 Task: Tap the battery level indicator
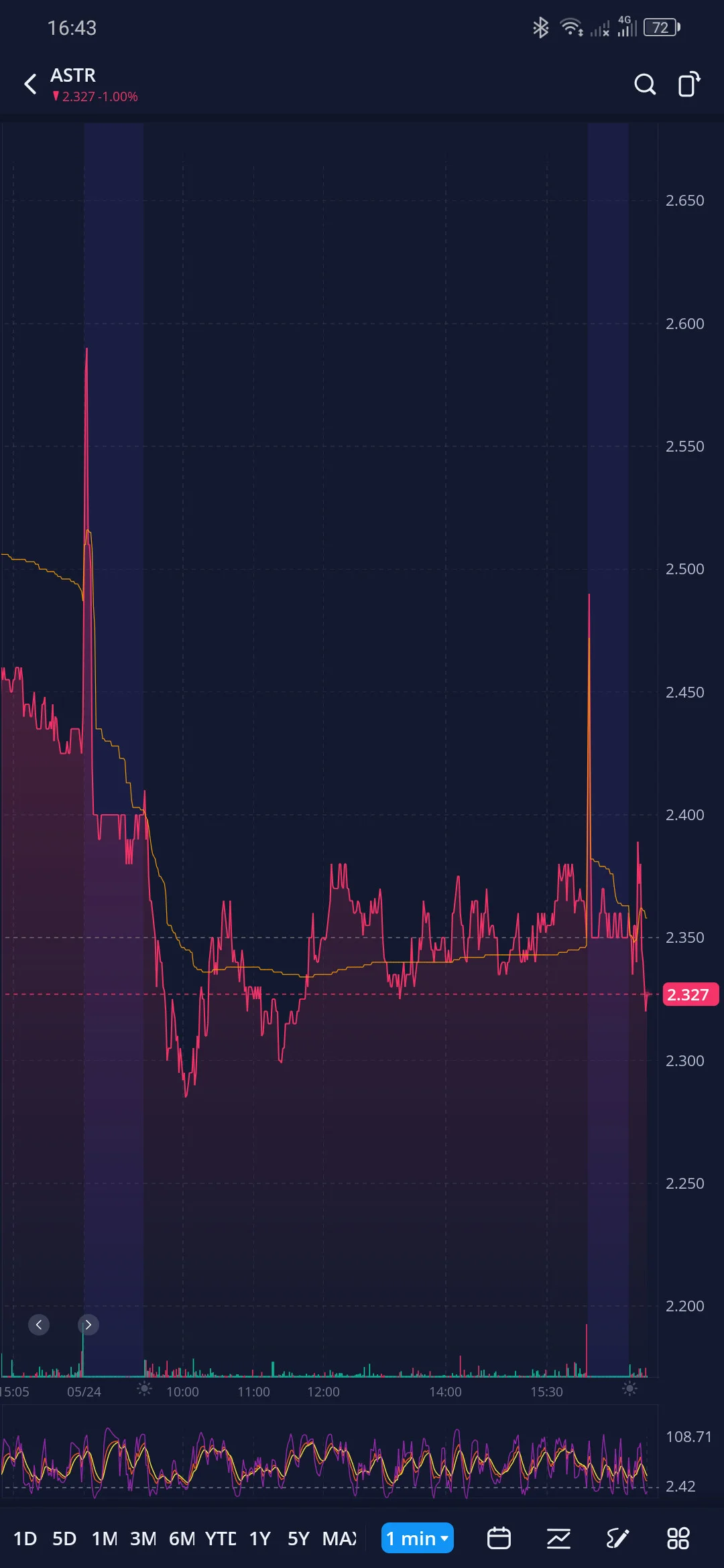(x=662, y=27)
